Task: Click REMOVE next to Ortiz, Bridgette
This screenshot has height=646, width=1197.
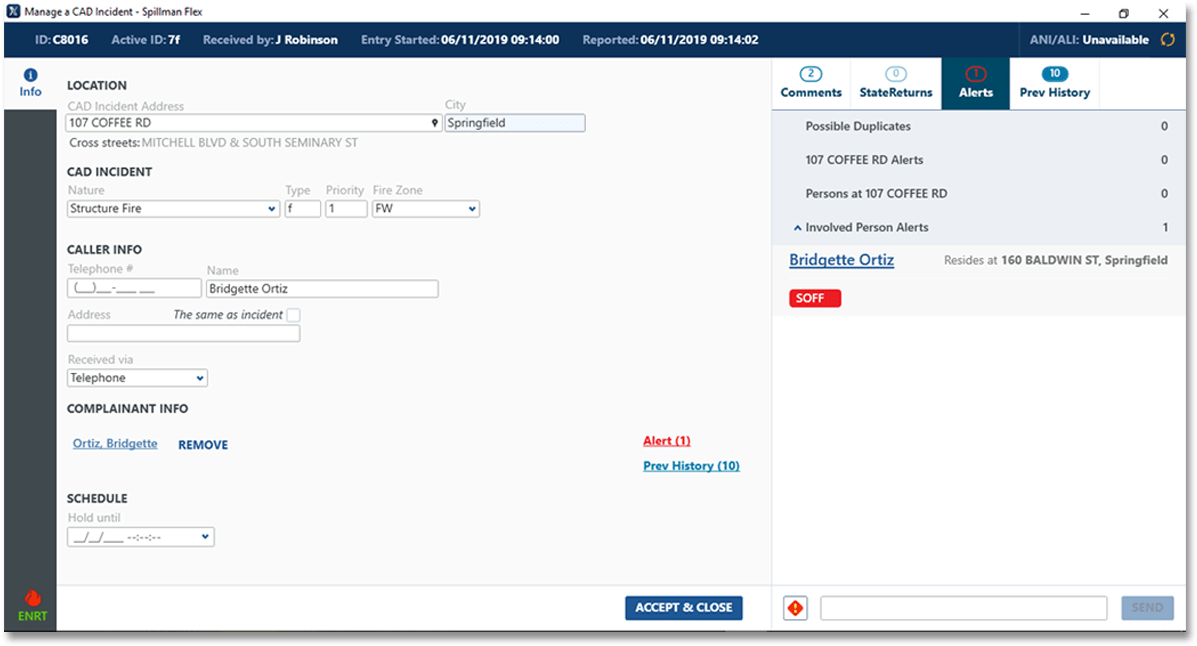Action: click(203, 445)
